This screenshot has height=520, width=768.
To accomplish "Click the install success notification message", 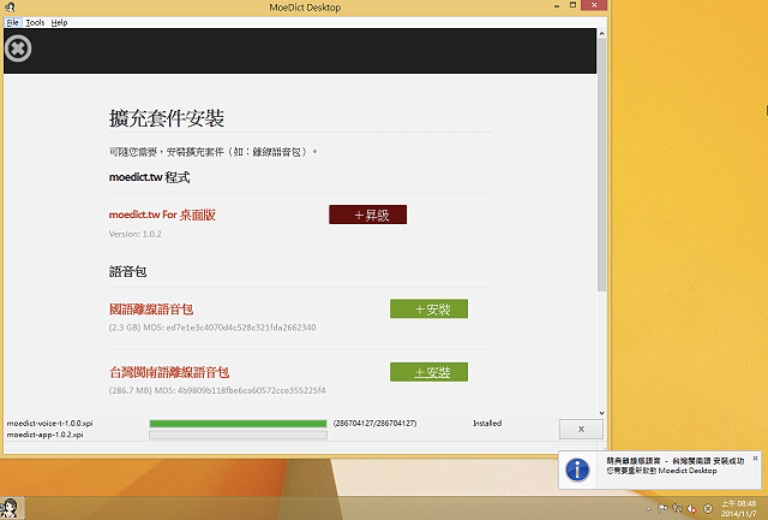I will pyautogui.click(x=675, y=466).
